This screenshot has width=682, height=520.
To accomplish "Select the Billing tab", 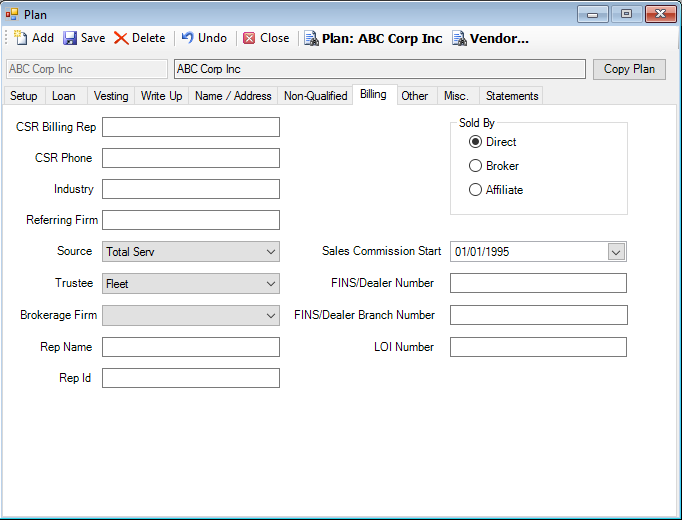I will click(373, 94).
